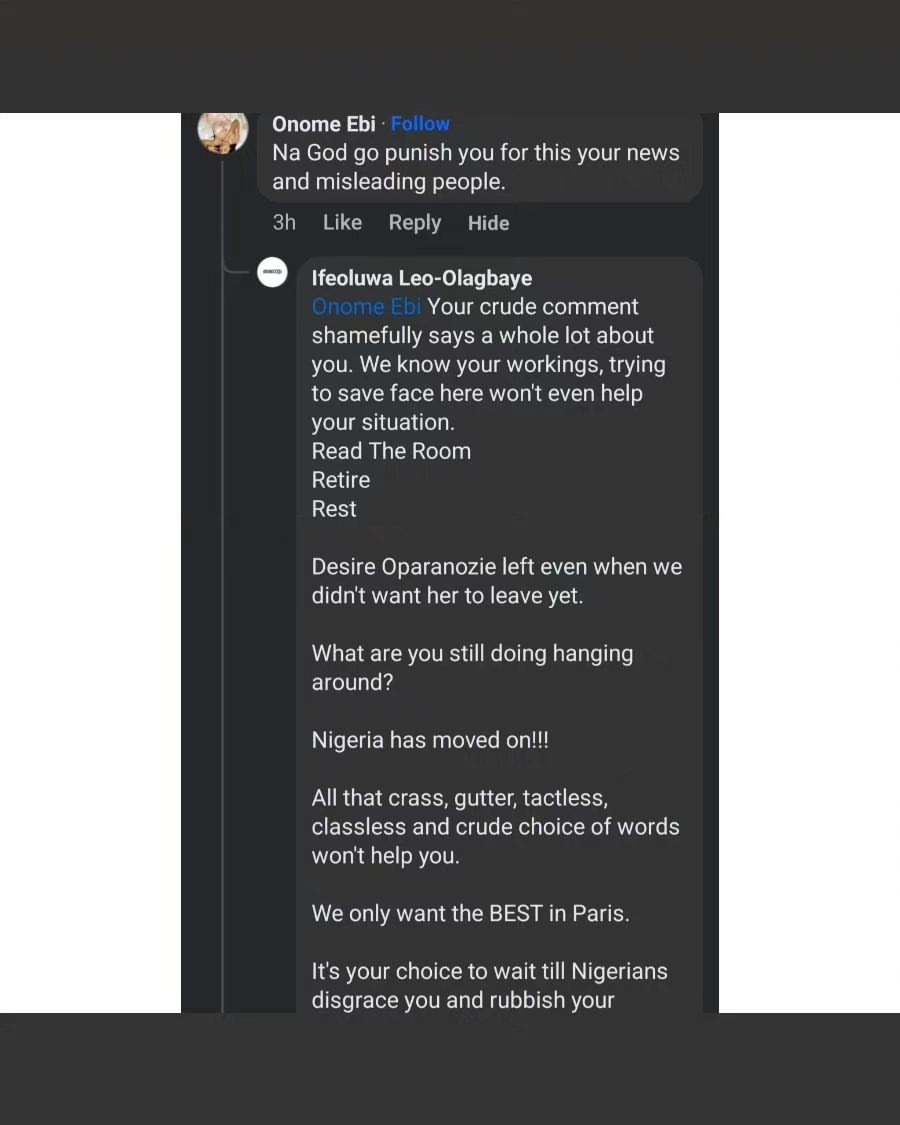Click the Onome Ebi commenter name
The height and width of the screenshot is (1125, 900).
324,124
